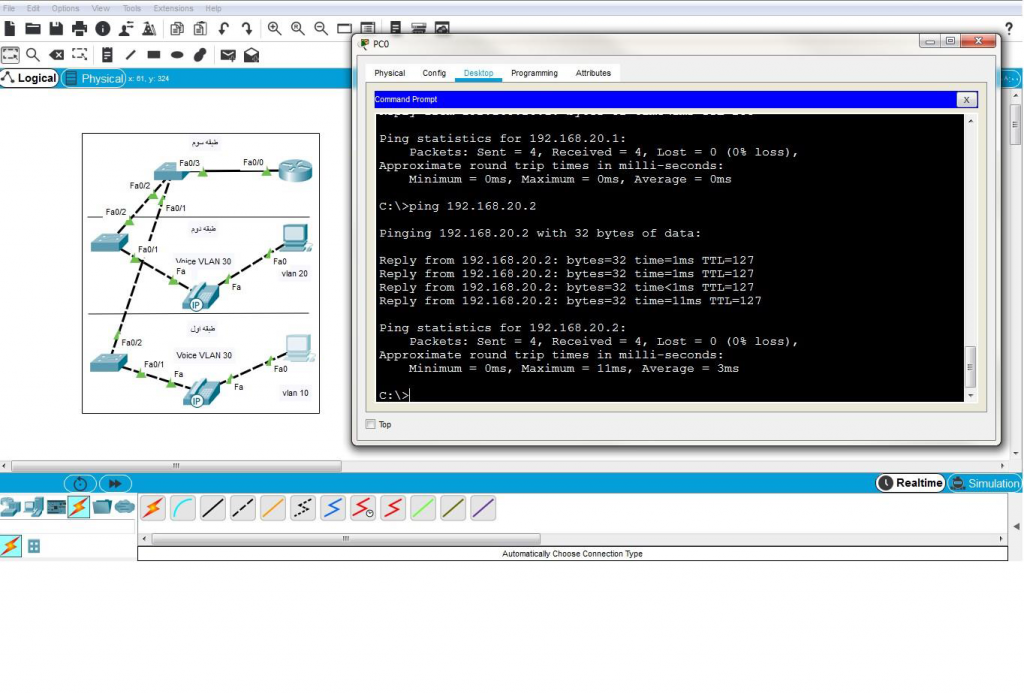Add a Complex PDU open envelope
The image size is (1024, 694).
coord(251,55)
